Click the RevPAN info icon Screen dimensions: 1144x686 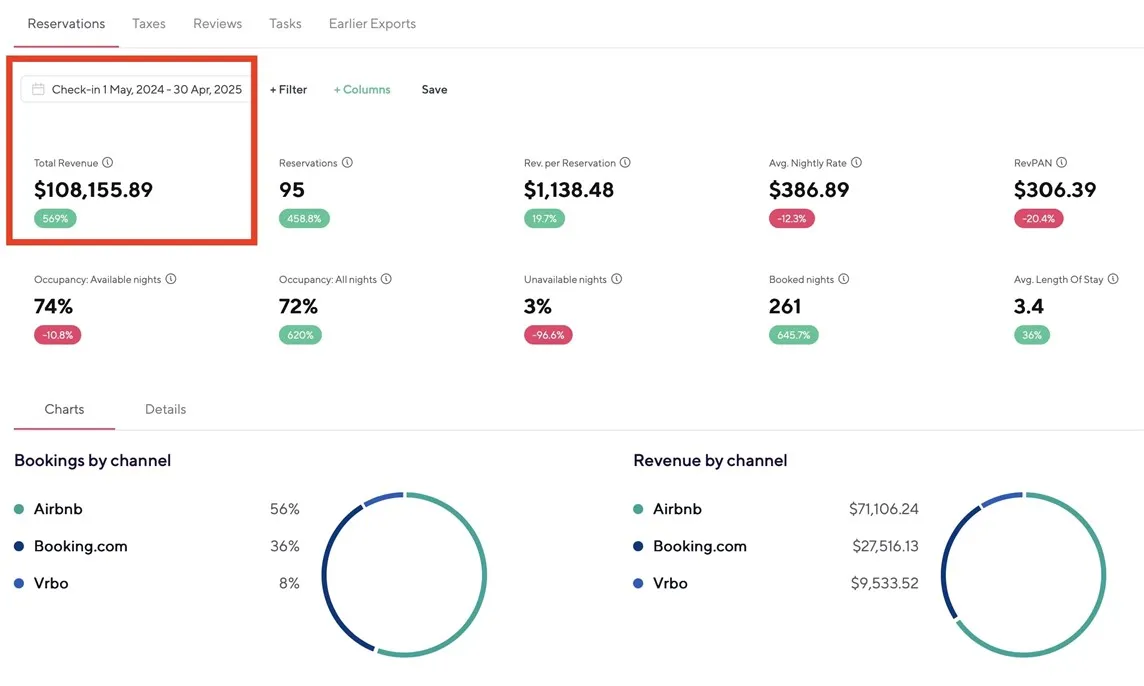click(x=1061, y=163)
